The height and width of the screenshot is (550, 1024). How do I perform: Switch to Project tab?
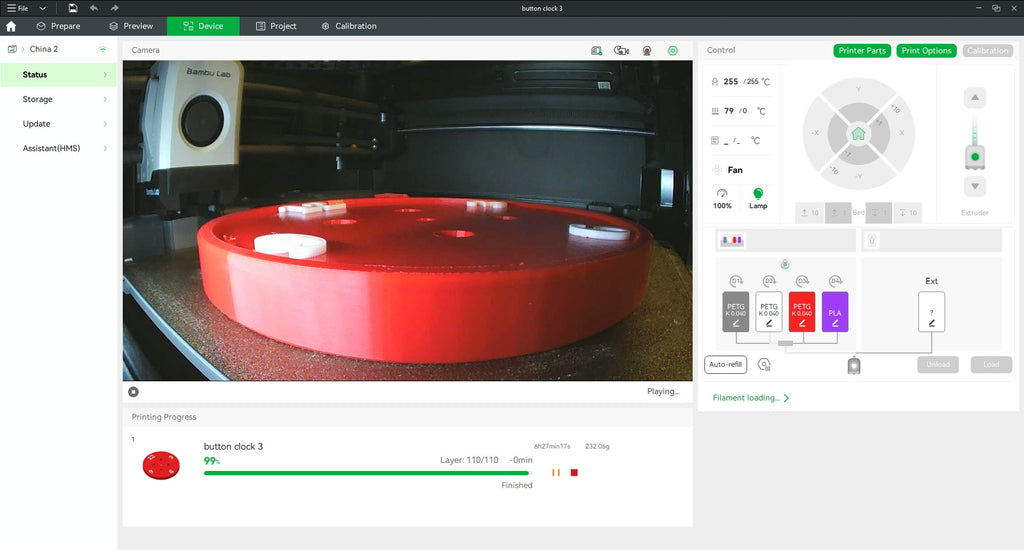point(276,26)
